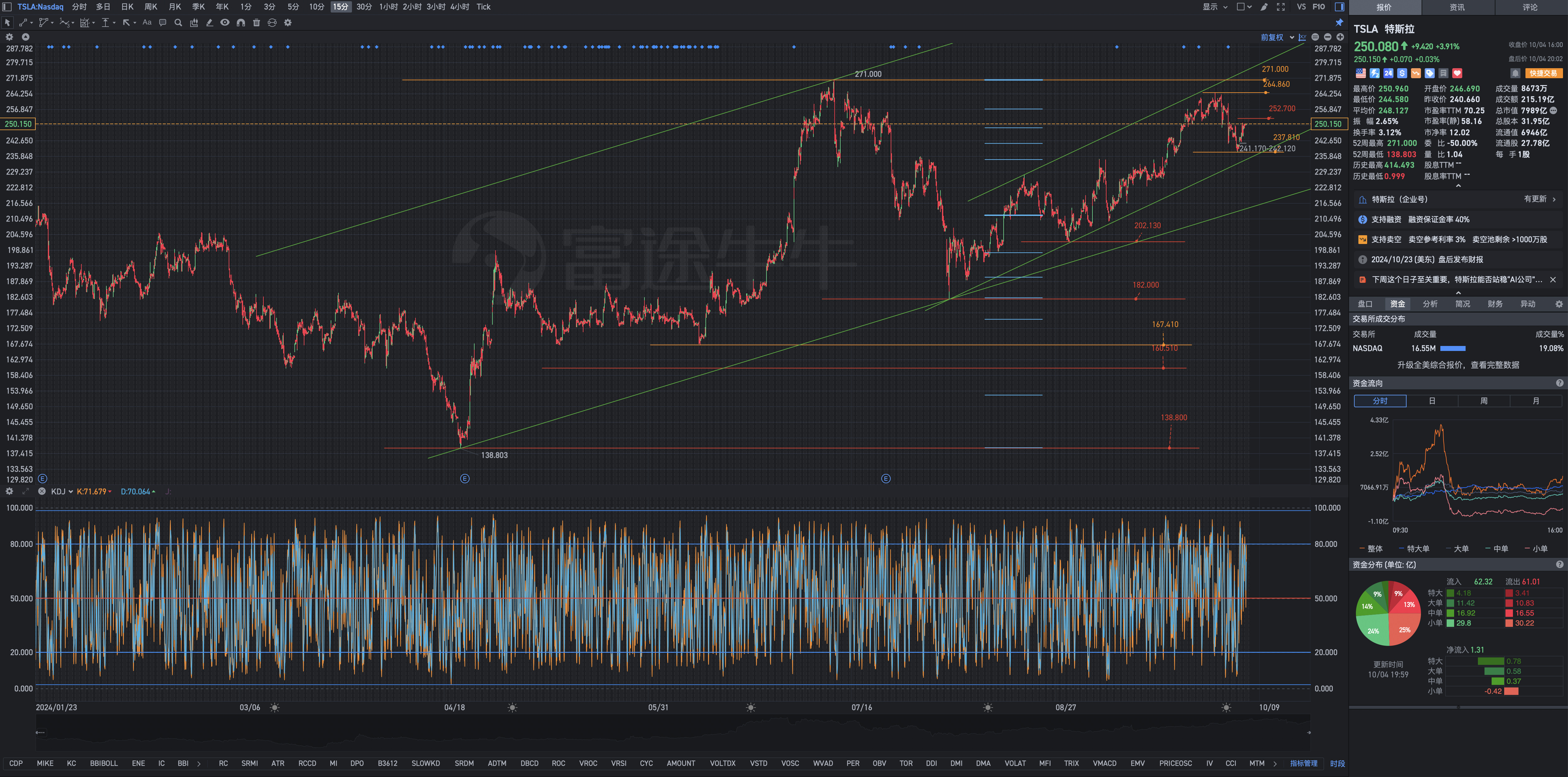Open KDJ indicator settings gear

click(9, 491)
